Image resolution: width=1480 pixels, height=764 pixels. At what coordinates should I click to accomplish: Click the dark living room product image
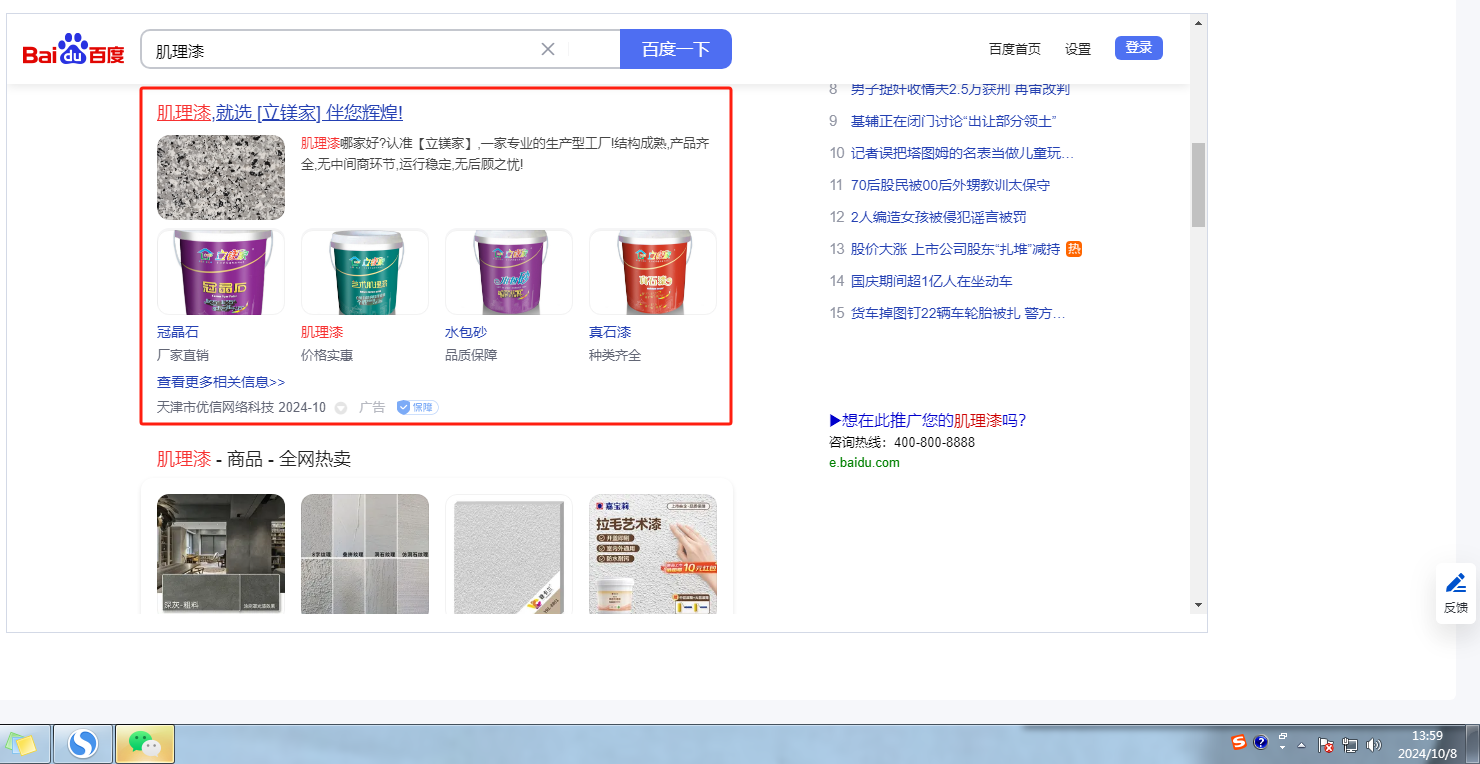tap(221, 554)
